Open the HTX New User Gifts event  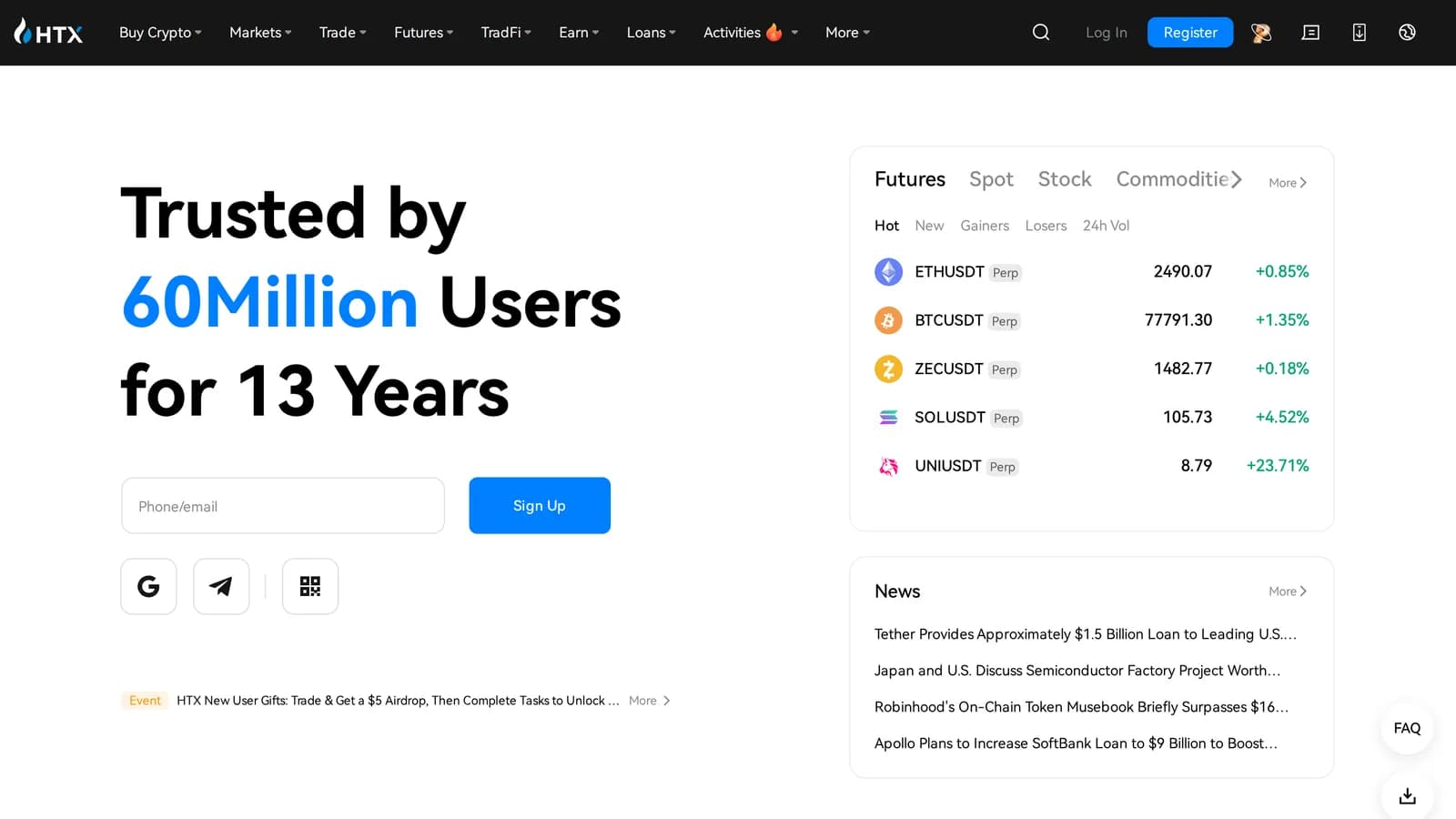coord(398,701)
